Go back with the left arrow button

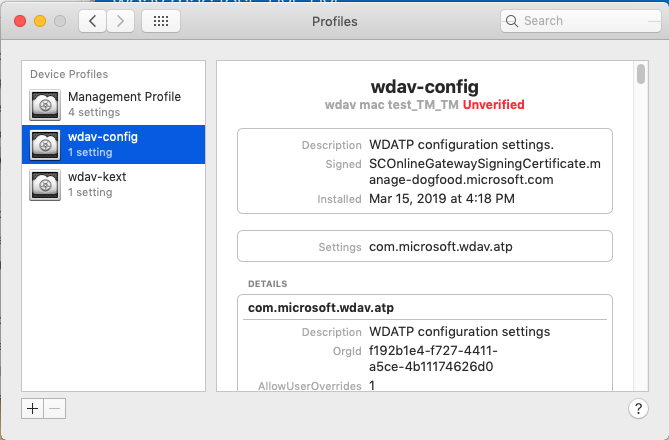tap(93, 21)
